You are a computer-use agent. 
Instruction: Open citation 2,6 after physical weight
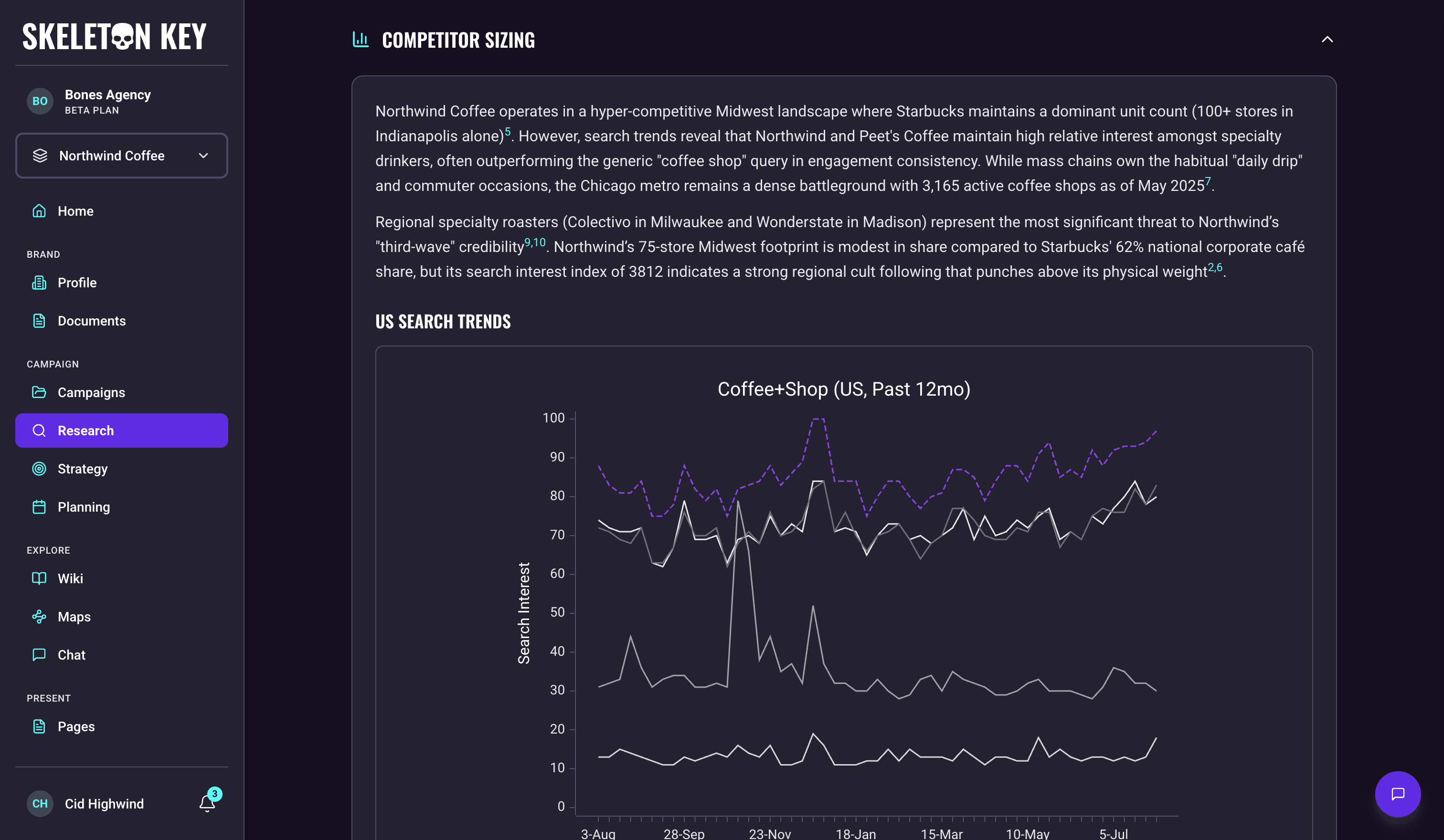click(1215, 268)
